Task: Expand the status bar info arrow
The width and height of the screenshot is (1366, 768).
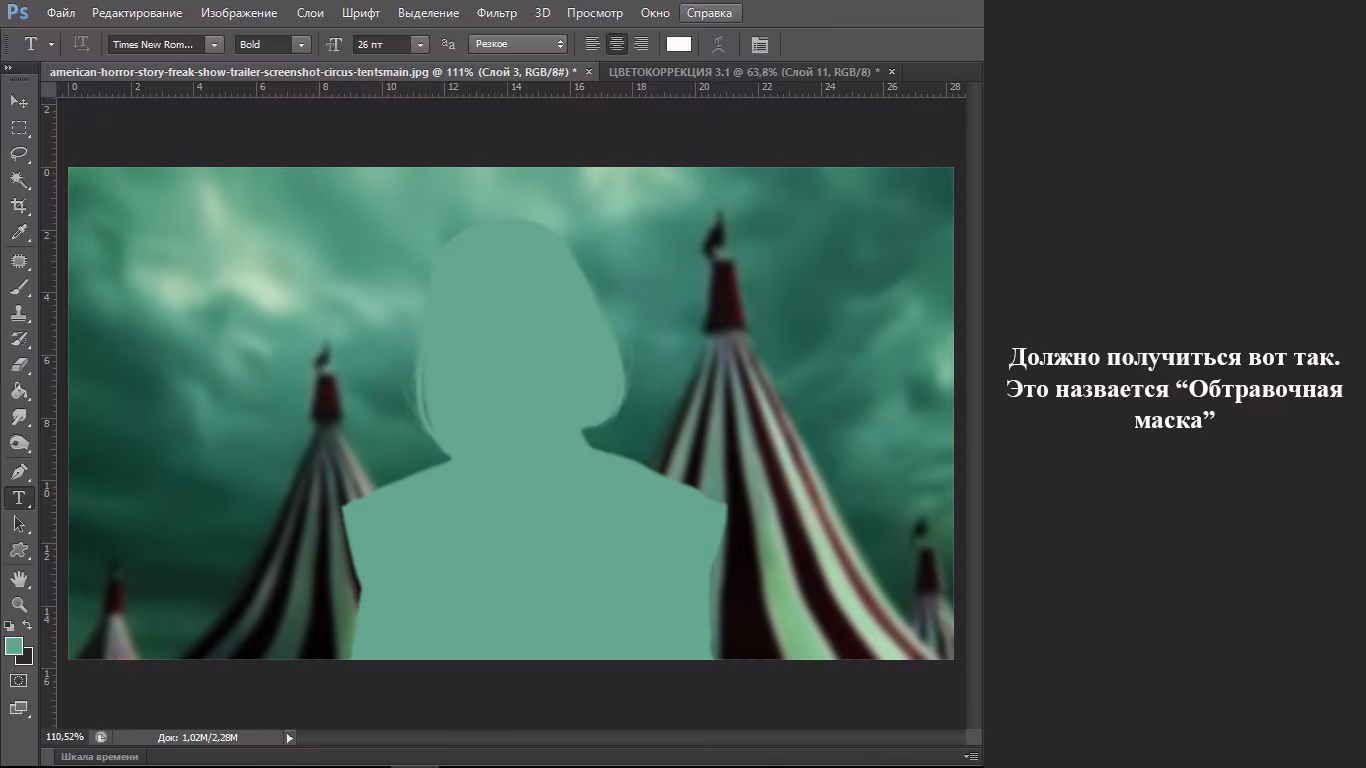Action: (290, 738)
